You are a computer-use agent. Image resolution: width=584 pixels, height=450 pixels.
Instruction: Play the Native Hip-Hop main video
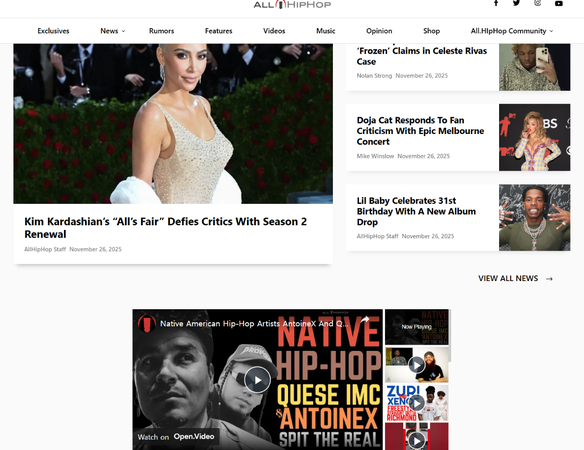pos(257,380)
